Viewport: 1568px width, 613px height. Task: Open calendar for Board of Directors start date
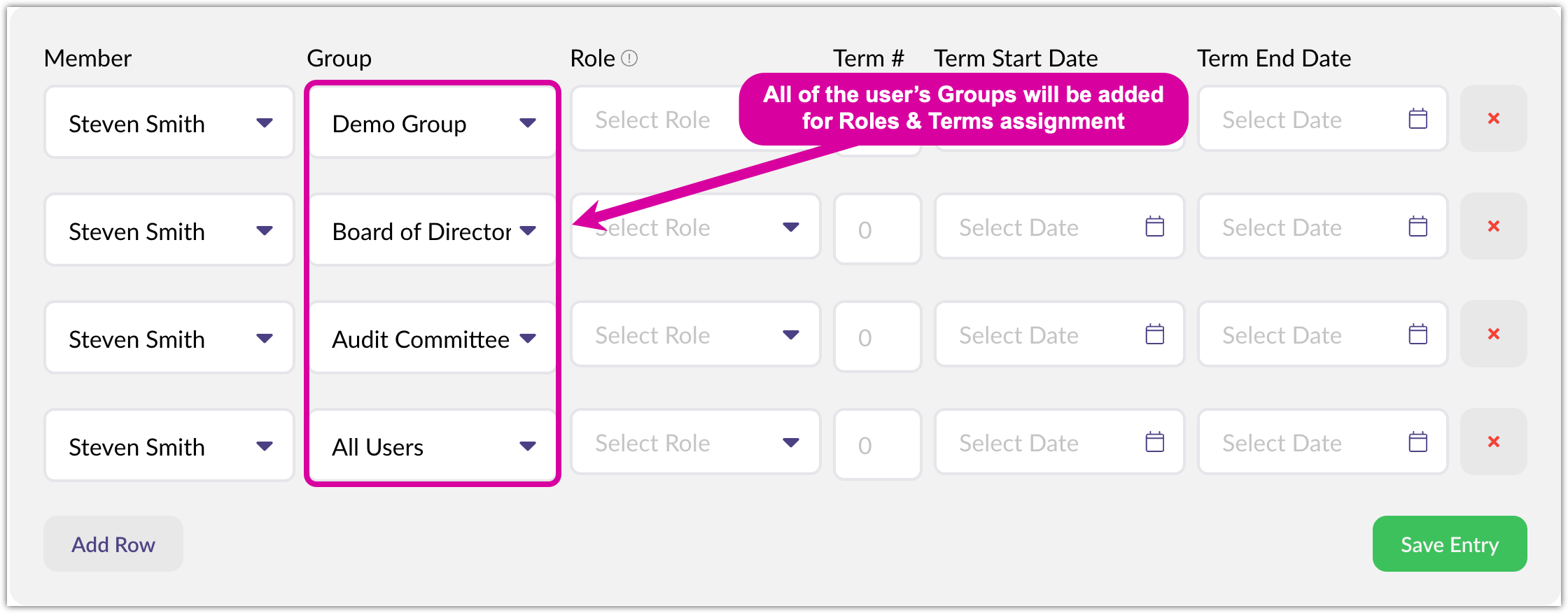coord(1154,227)
